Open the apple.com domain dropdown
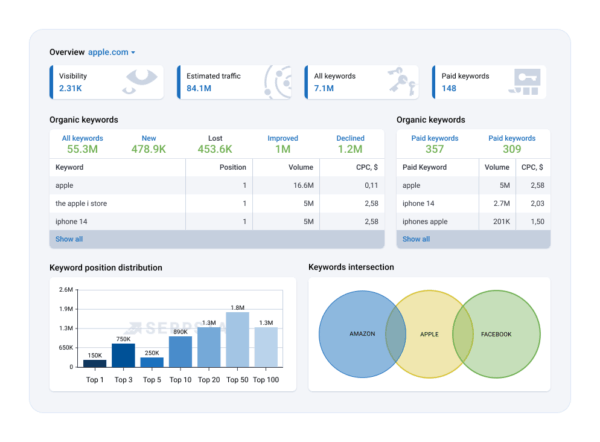Screen dimensions: 600x442 [111, 52]
